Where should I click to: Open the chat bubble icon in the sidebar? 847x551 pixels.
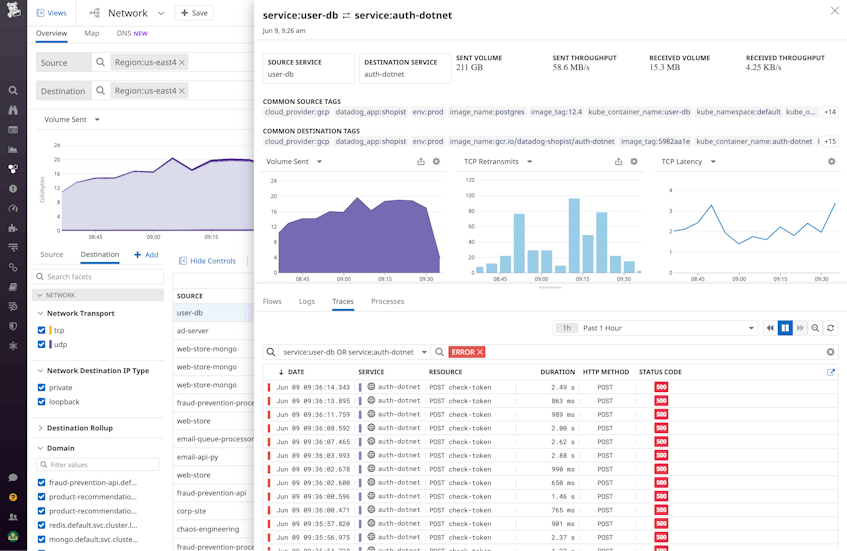(x=13, y=478)
